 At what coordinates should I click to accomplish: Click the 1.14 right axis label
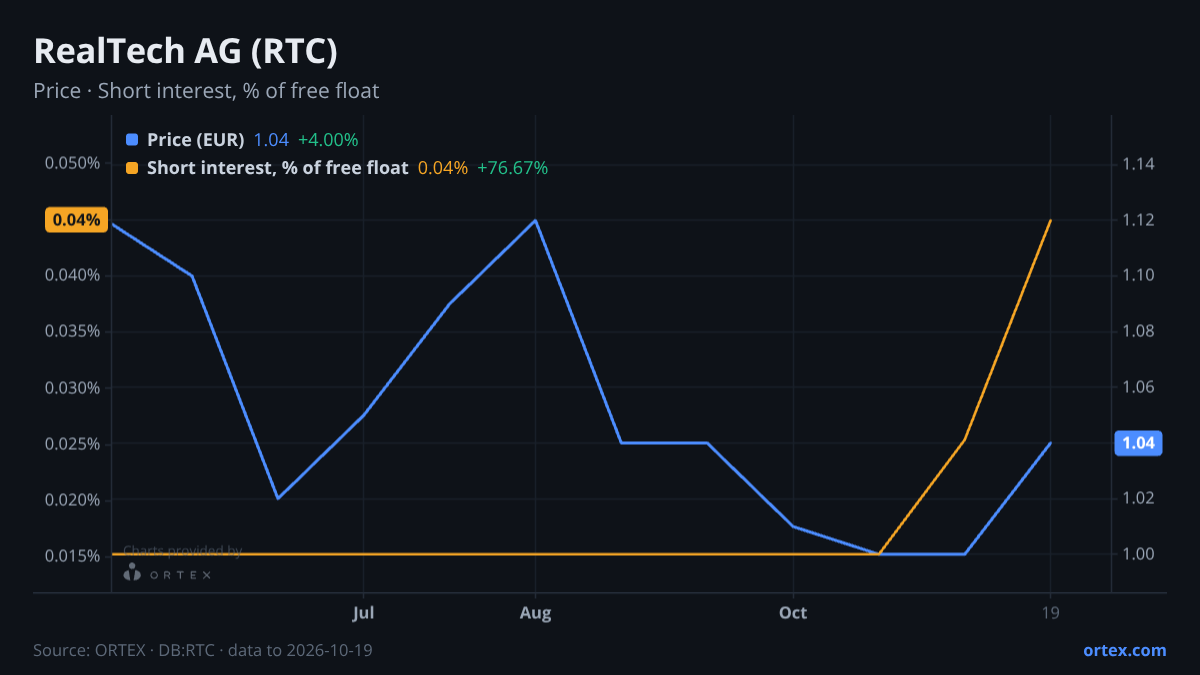[1139, 164]
